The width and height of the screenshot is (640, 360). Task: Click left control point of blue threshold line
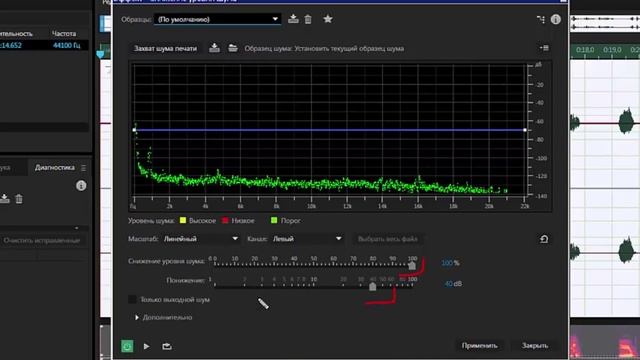[x=134, y=130]
